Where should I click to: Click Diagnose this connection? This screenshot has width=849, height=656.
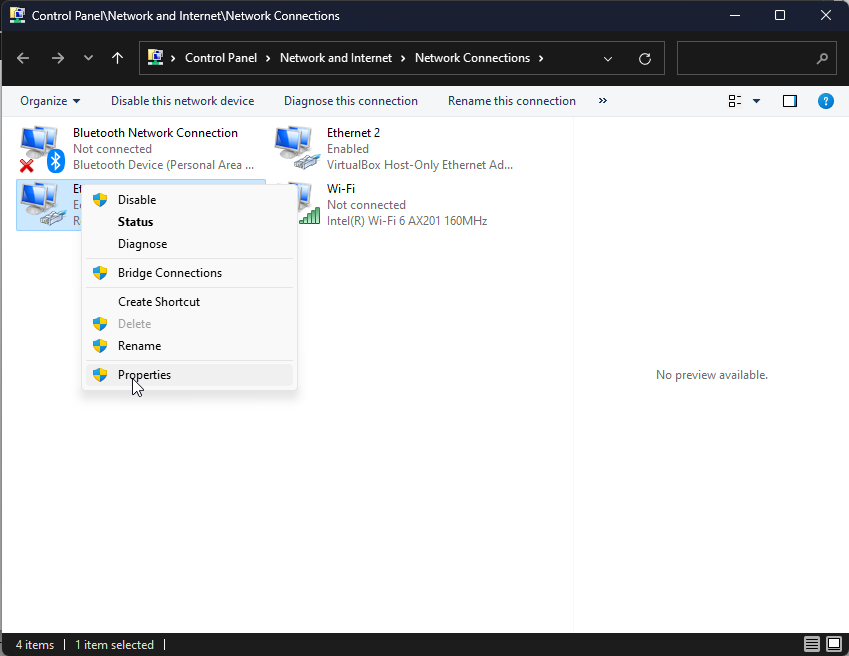point(350,101)
